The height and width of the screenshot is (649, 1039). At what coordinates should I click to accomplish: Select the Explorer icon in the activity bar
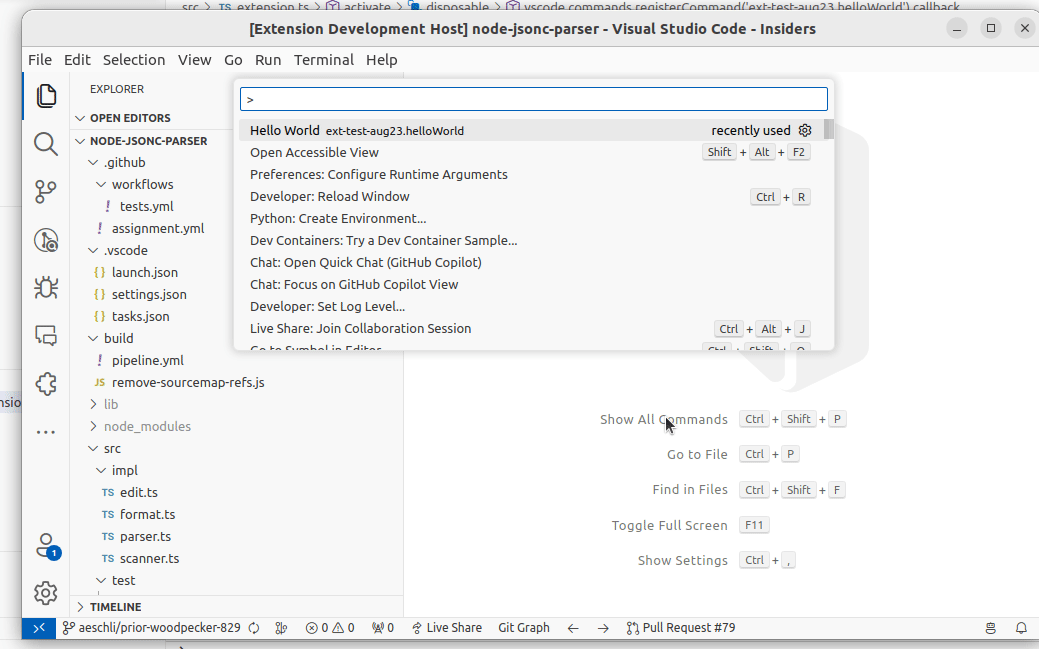pyautogui.click(x=45, y=96)
